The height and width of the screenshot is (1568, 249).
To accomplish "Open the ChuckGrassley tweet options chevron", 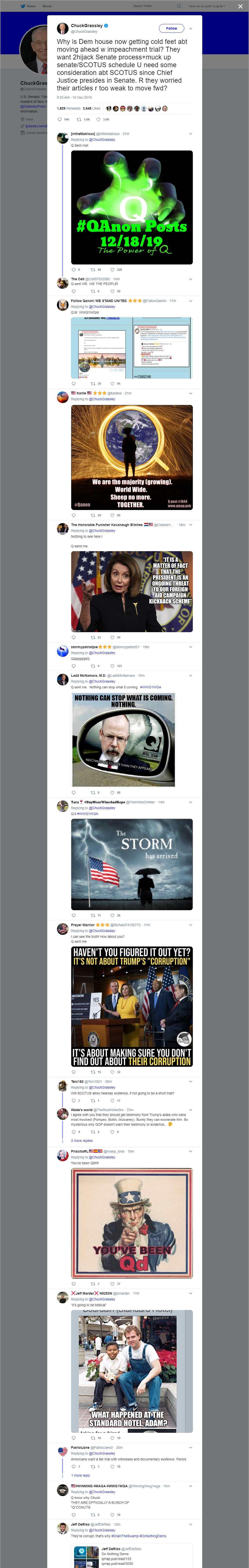I will click(x=191, y=28).
